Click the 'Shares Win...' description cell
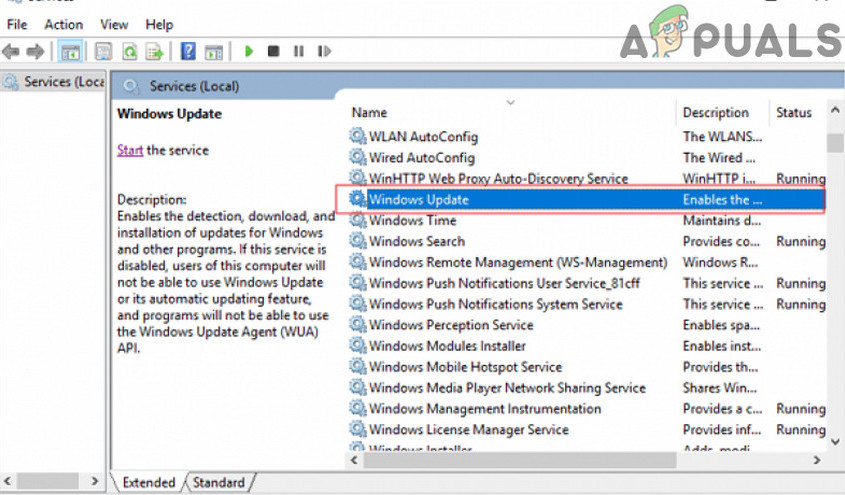Viewport: 845px width, 495px height. [719, 388]
